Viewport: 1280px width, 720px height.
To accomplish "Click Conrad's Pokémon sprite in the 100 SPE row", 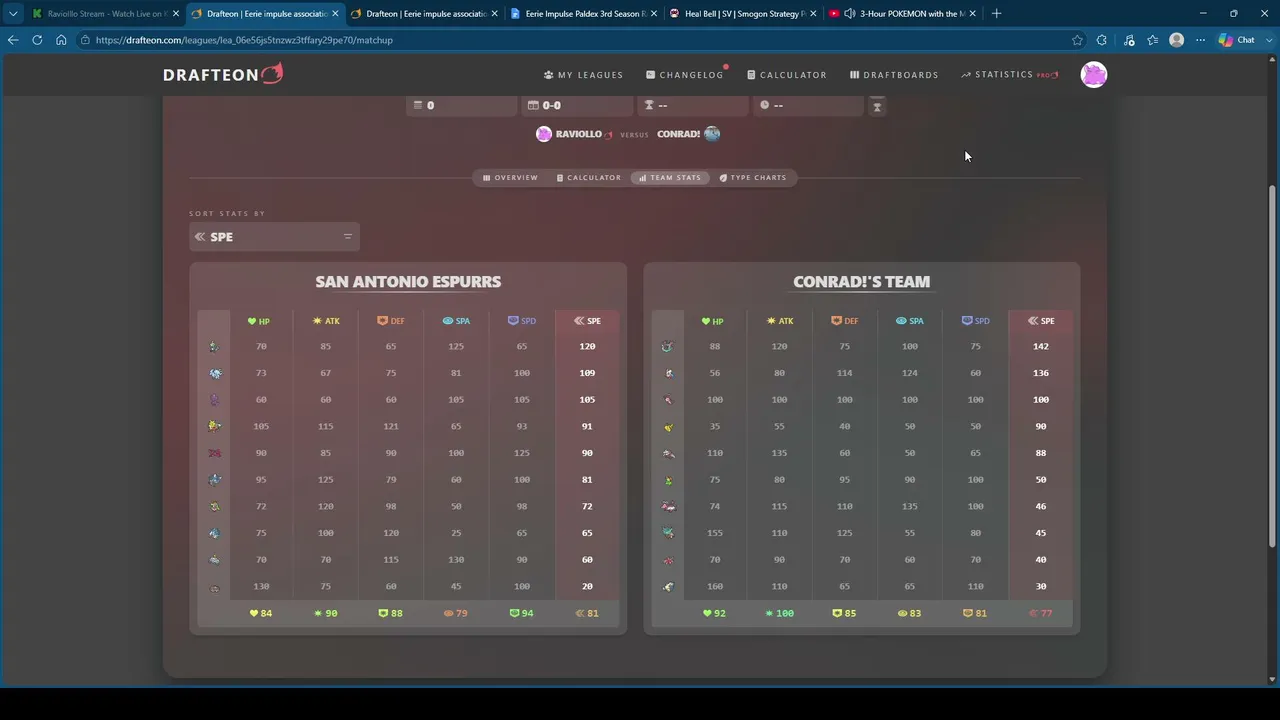I will click(668, 400).
